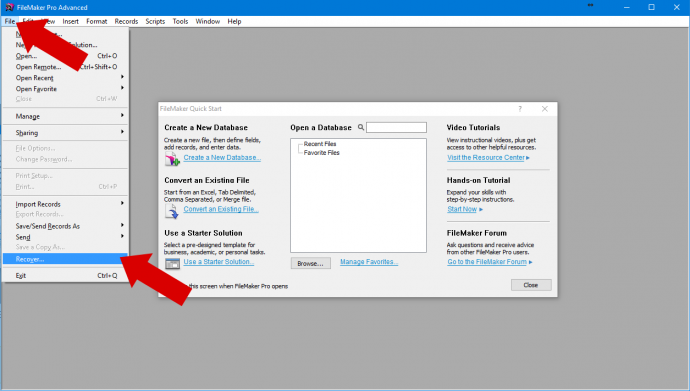690x391 pixels.
Task: Click the File menu in the menu bar
Action: (10, 21)
